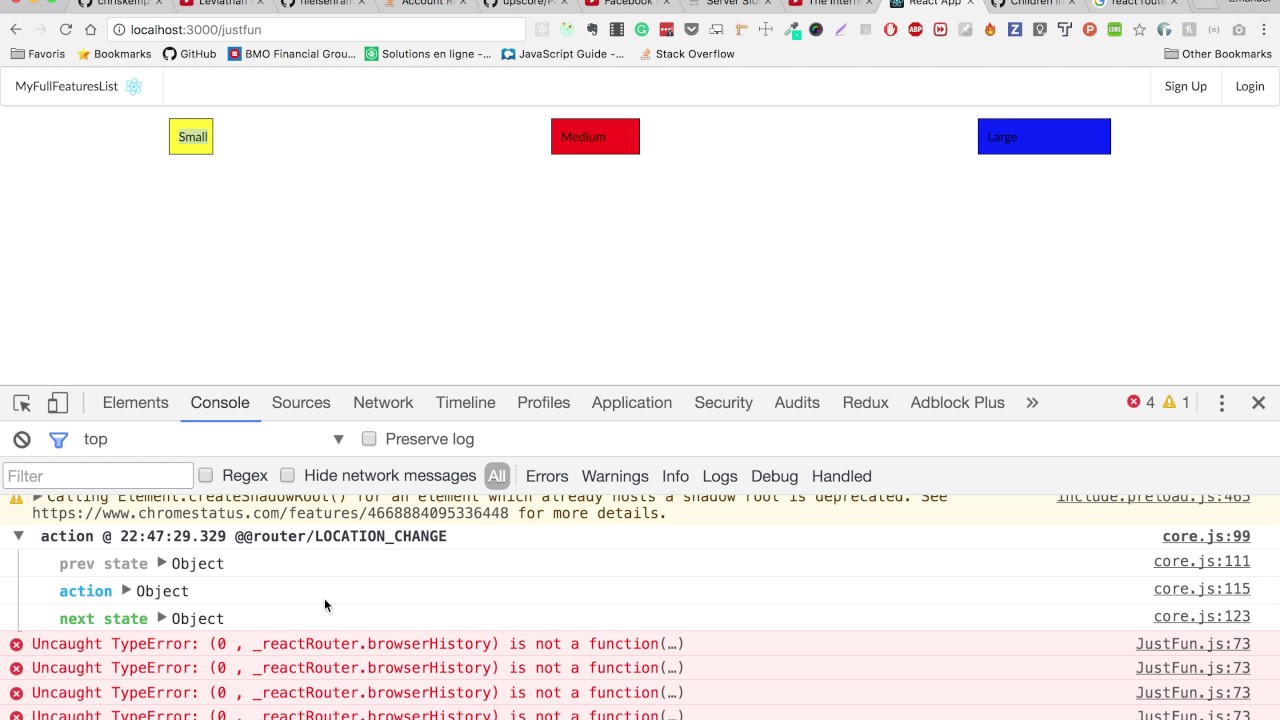
Task: Toggle the console filter funnel icon
Action: tap(58, 439)
